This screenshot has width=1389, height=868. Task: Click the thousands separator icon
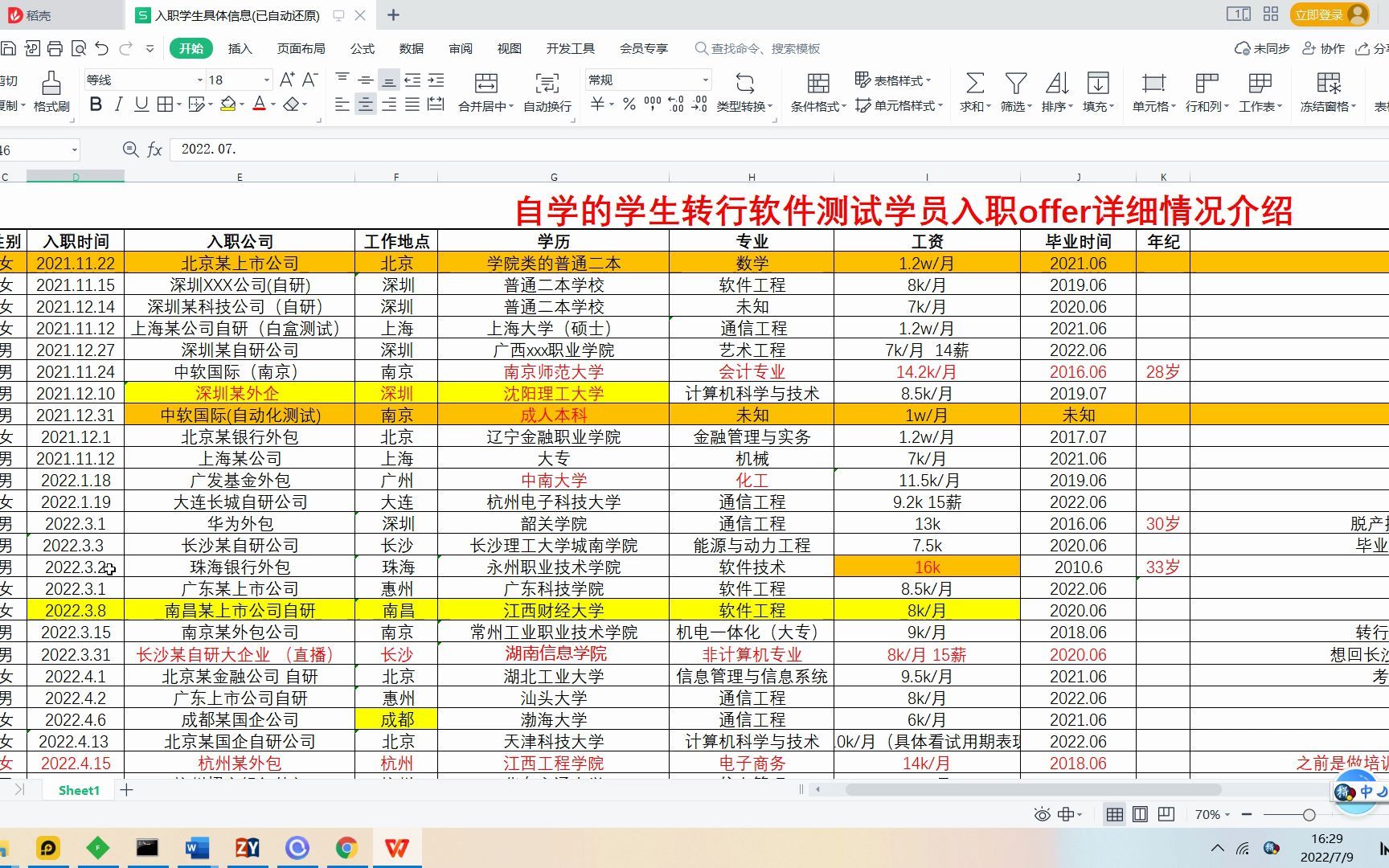click(653, 104)
